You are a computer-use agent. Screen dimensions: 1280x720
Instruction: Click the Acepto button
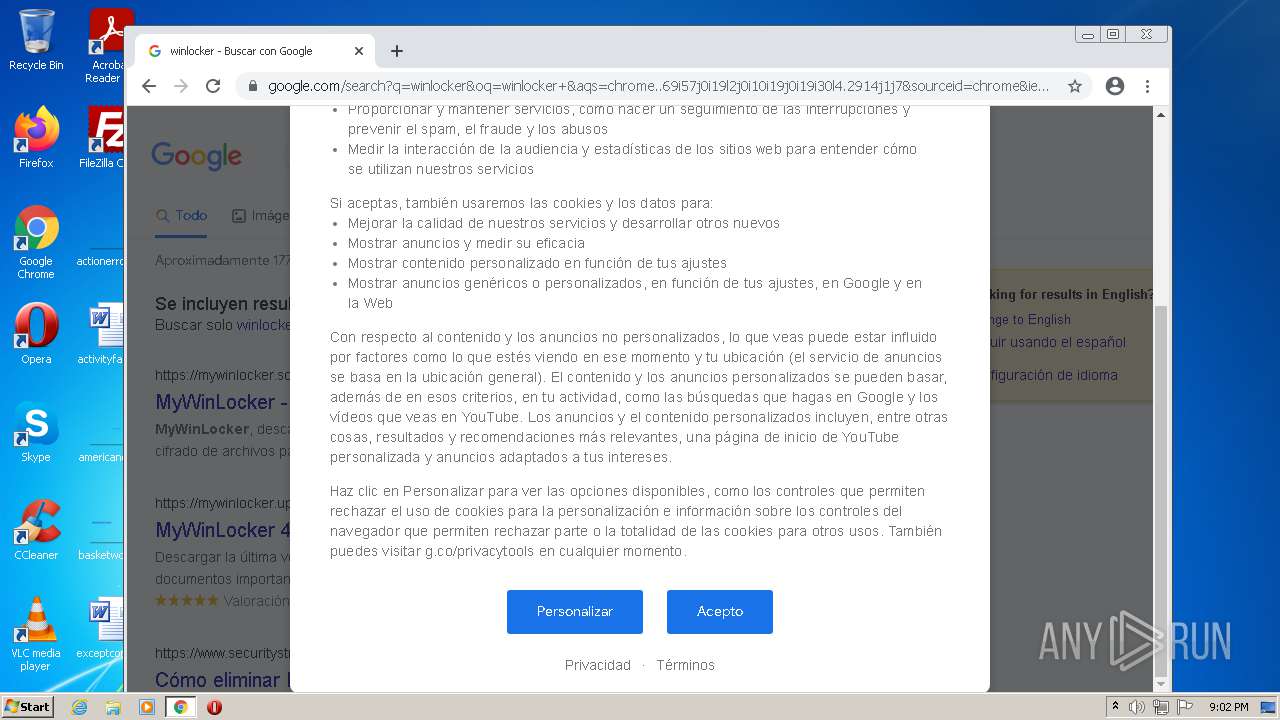coord(720,611)
